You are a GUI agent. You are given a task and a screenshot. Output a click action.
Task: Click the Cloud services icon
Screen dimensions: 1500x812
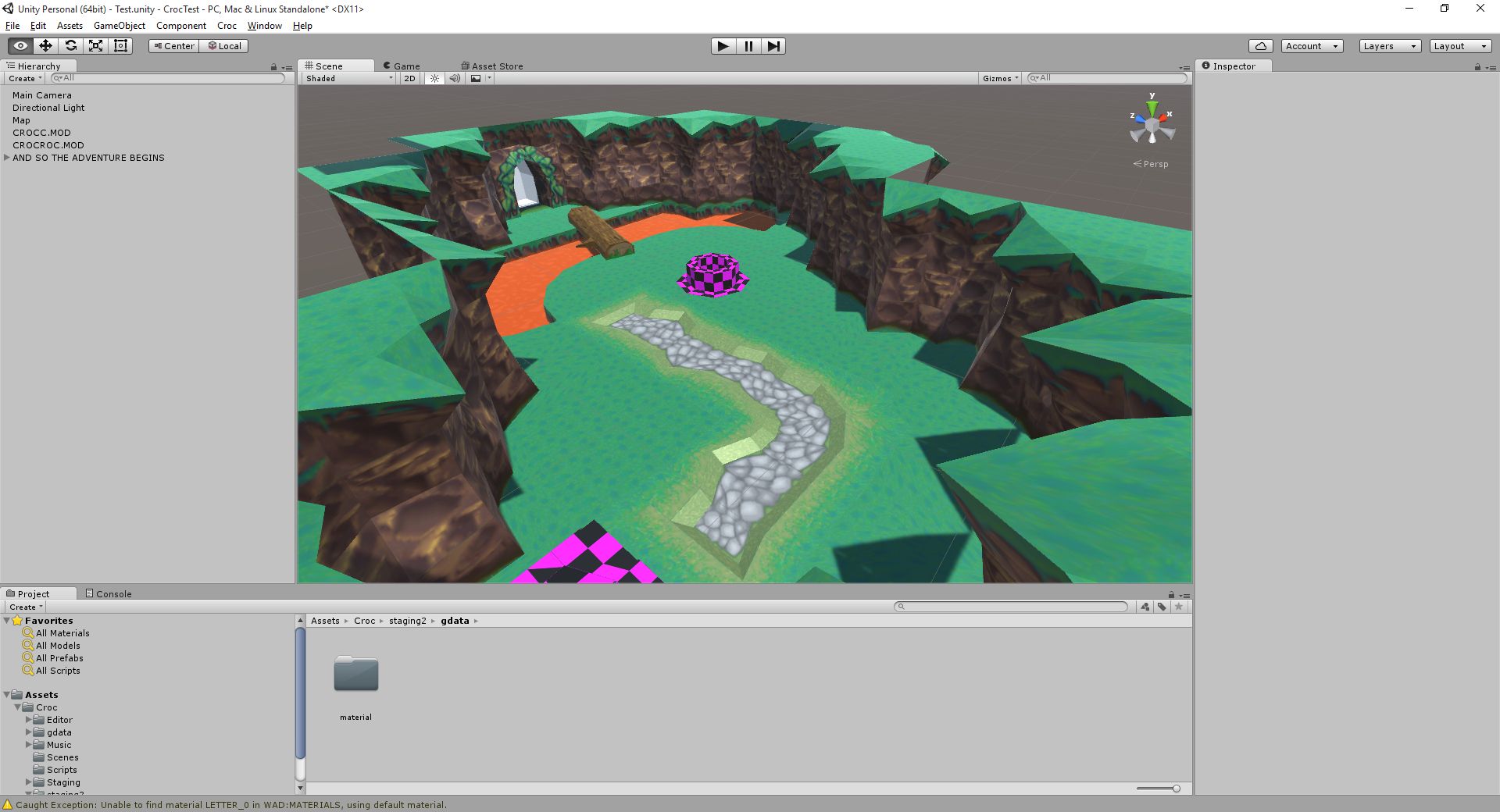[x=1260, y=46]
